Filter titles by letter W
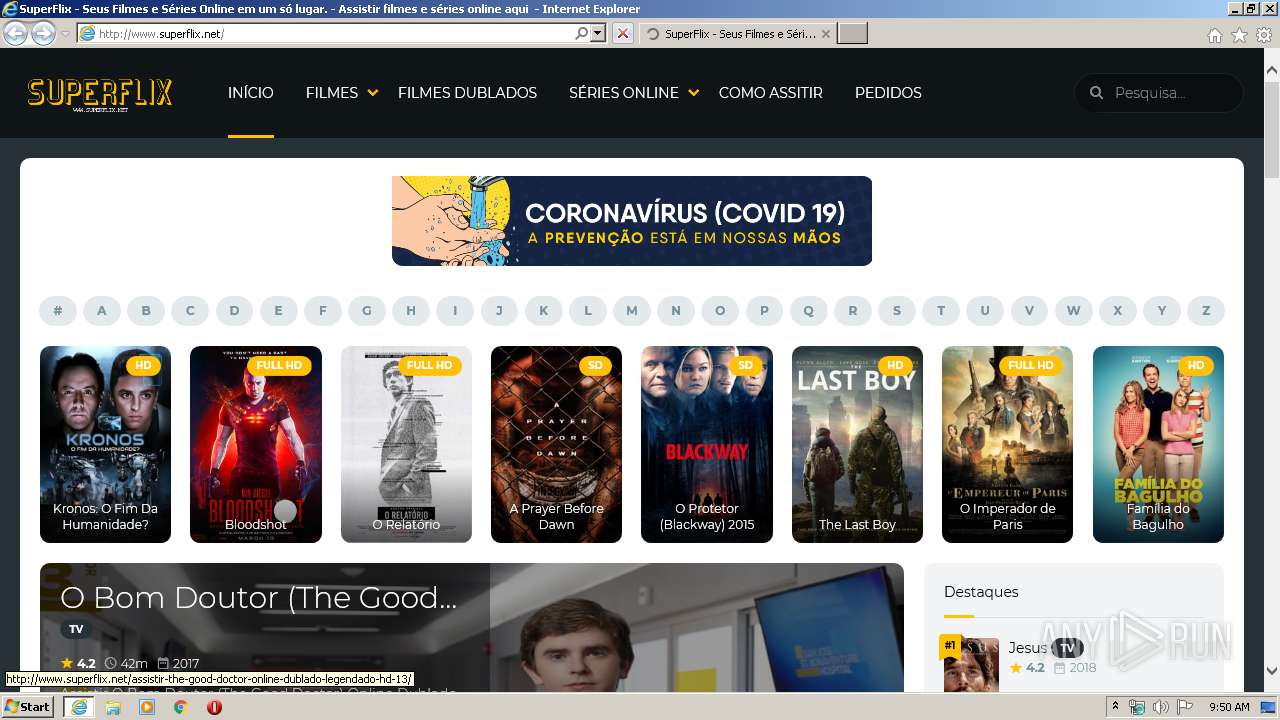The height and width of the screenshot is (720, 1280). 1073,311
